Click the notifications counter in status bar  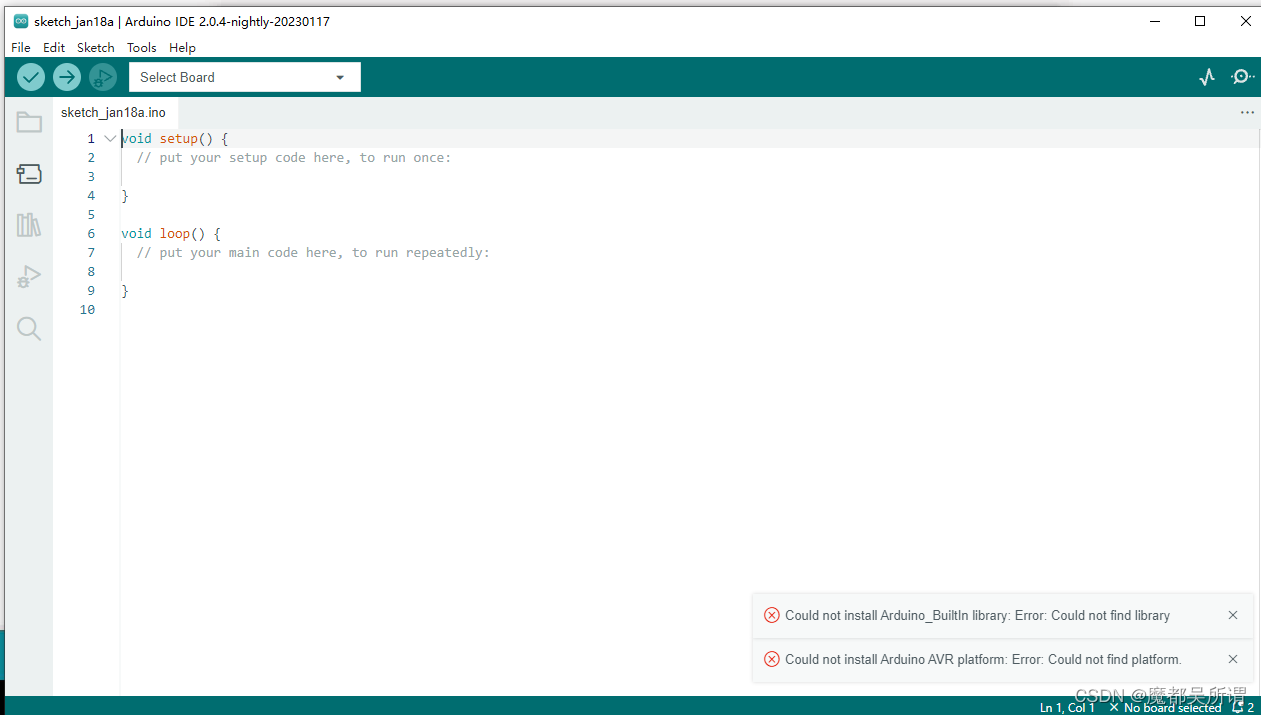click(1241, 707)
